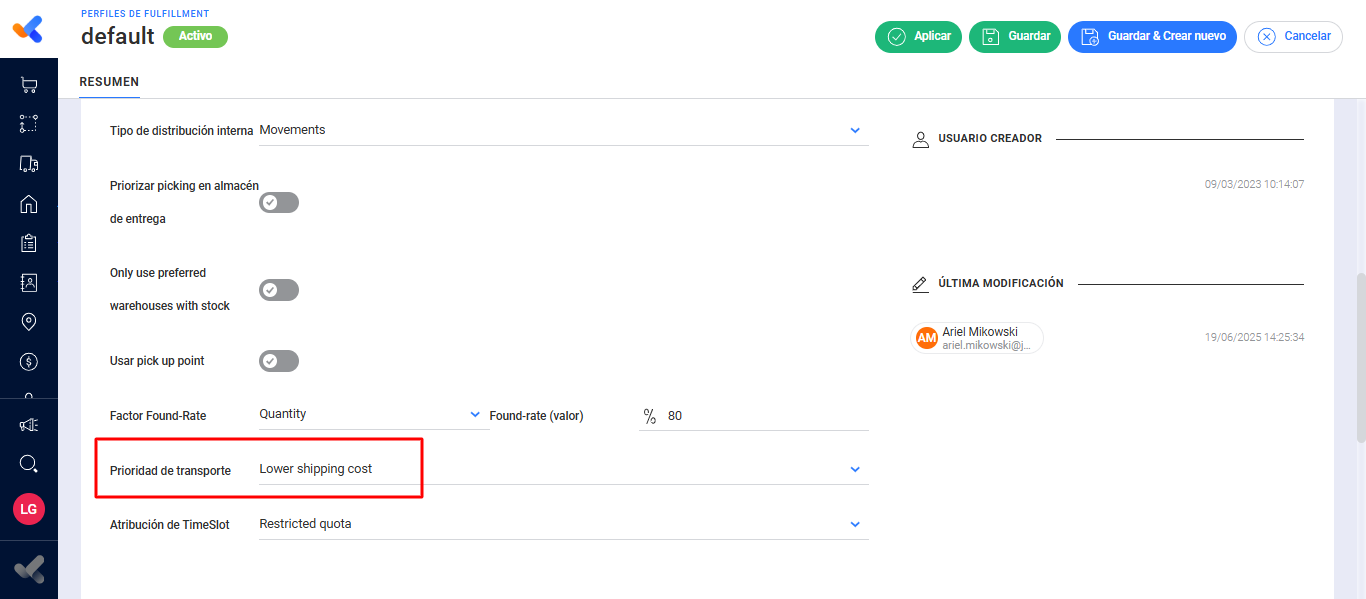Click the 'Movements' value text

292,130
